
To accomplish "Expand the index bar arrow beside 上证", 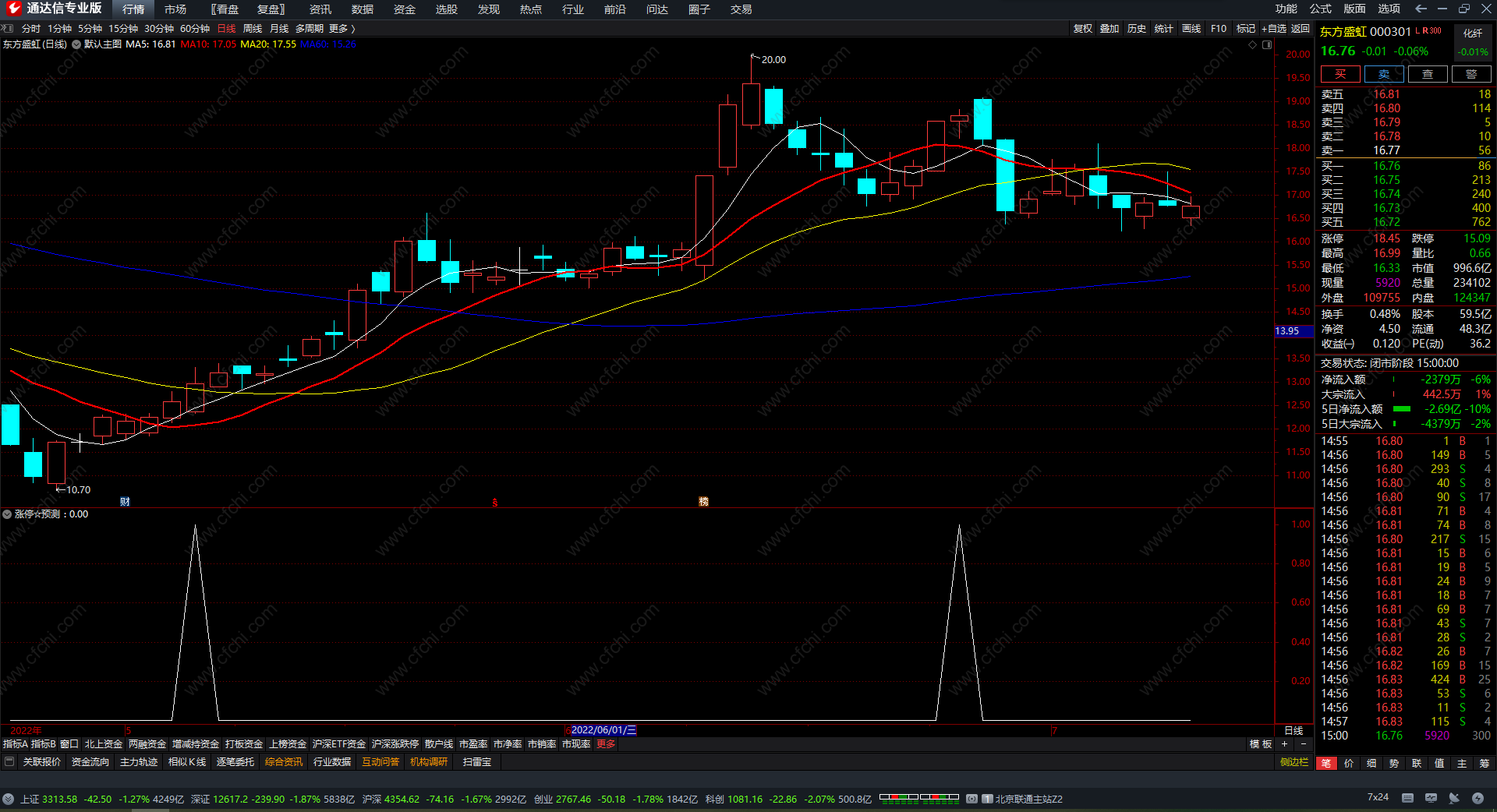I will point(8,799).
